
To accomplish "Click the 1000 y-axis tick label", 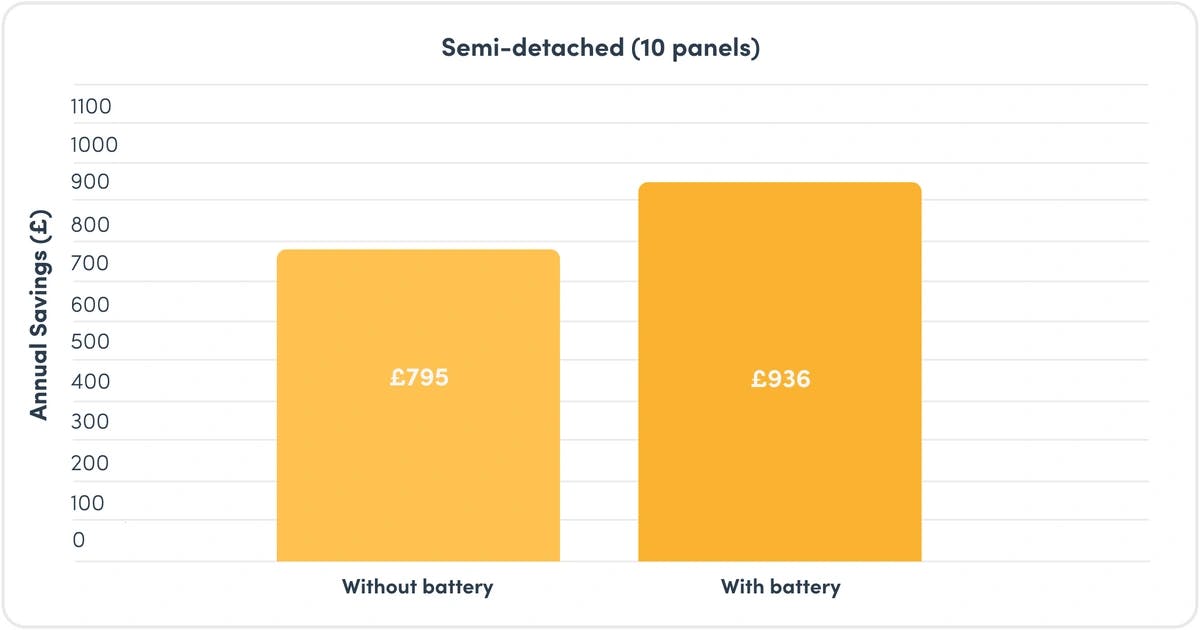I will 94,145.
